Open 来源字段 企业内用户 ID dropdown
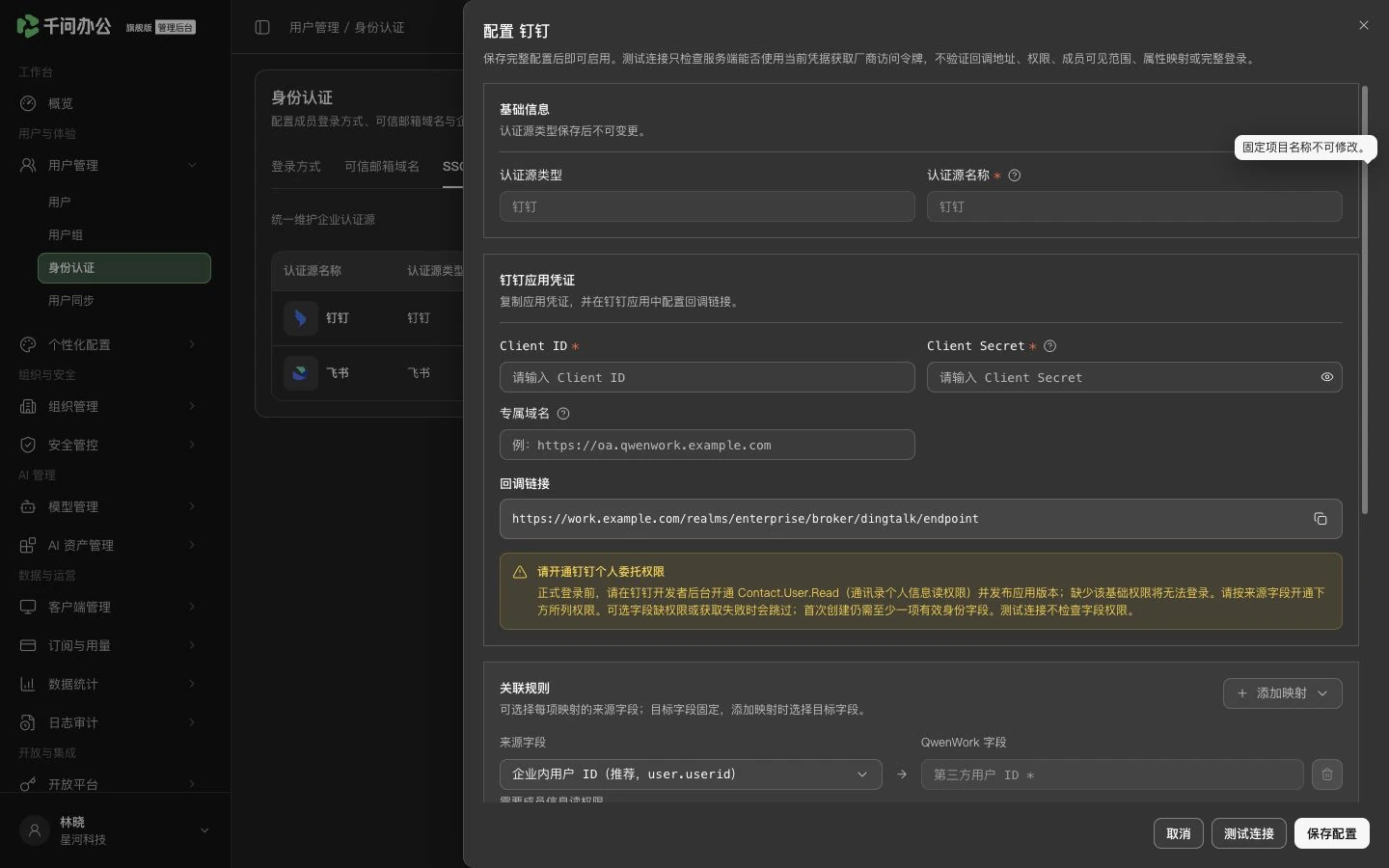The image size is (1389, 868). point(691,774)
